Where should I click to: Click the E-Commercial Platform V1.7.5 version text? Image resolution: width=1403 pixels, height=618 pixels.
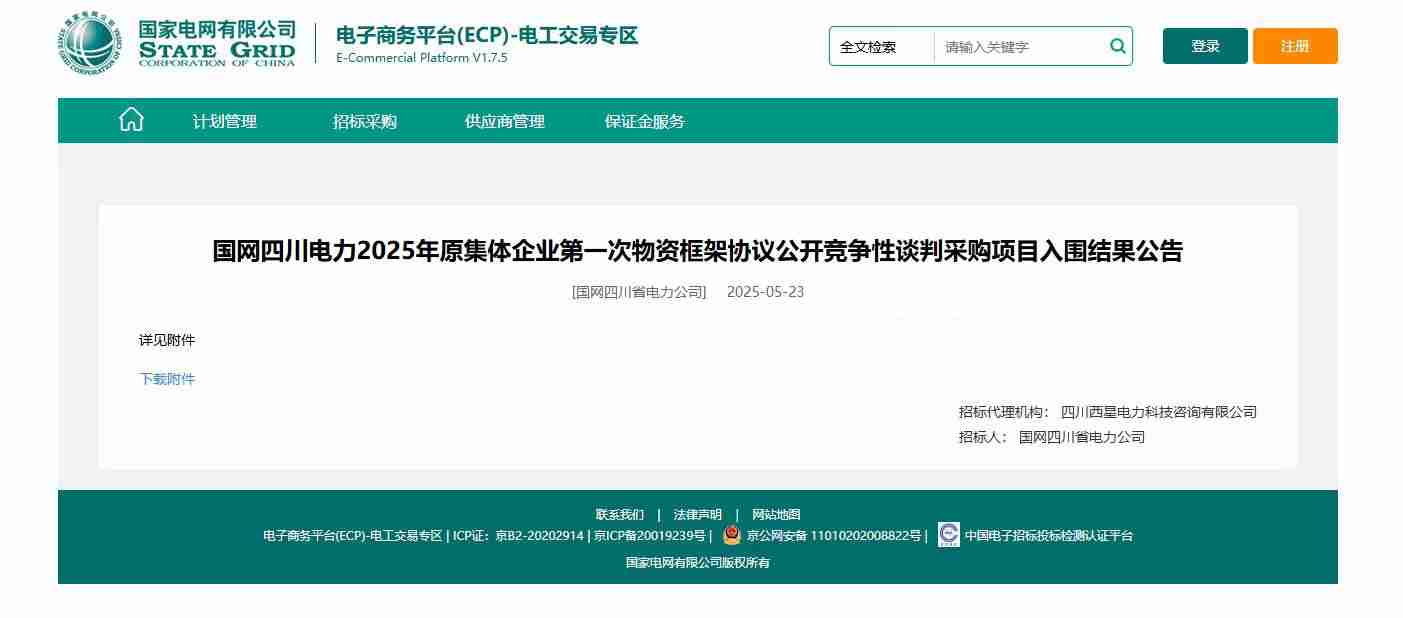tap(422, 58)
